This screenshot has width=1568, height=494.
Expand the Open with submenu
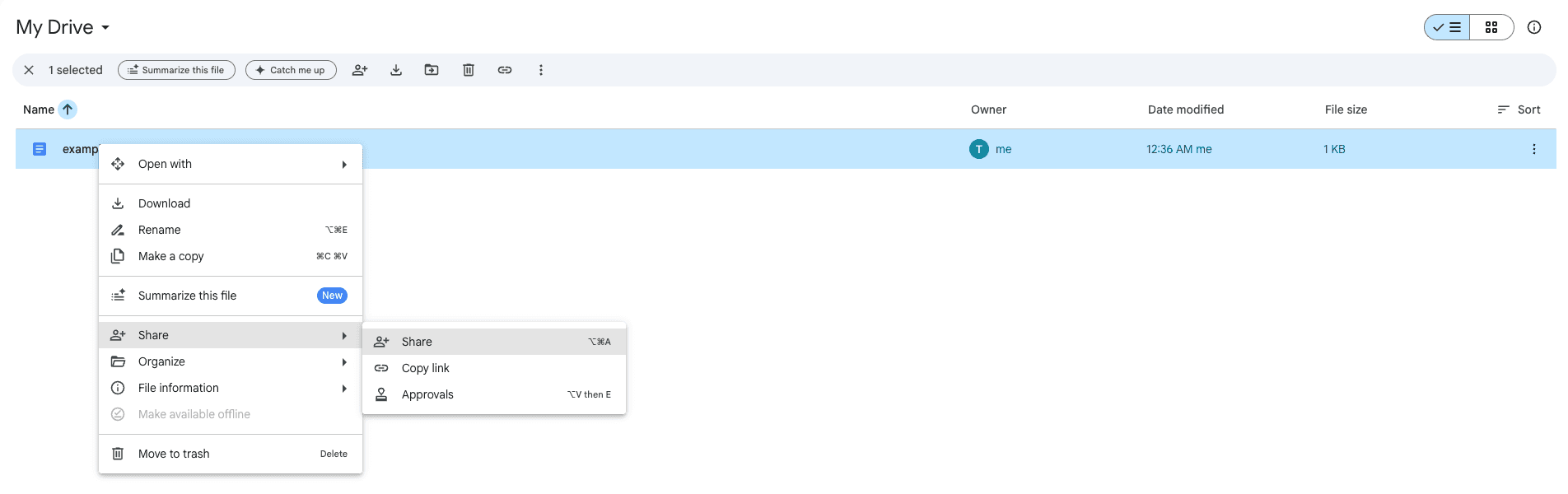[231, 164]
